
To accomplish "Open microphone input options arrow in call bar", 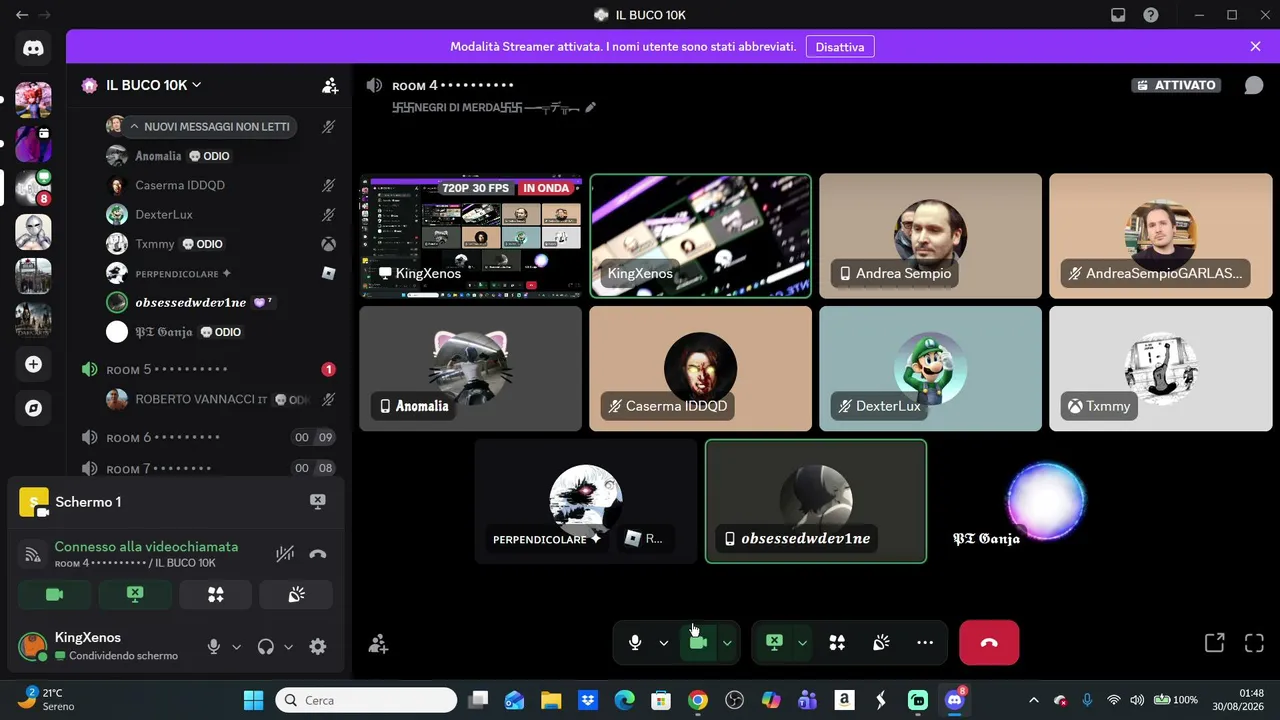I will [663, 643].
